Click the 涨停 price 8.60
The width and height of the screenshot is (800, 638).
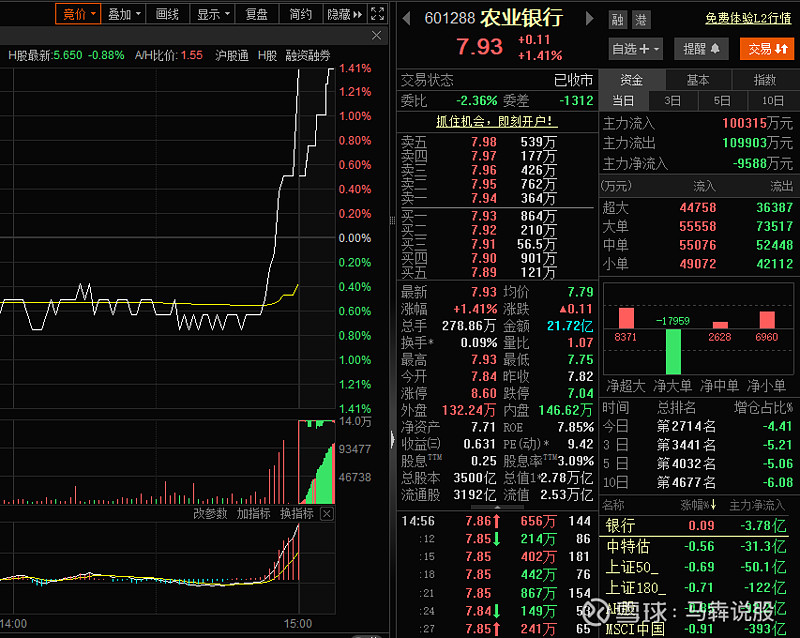[484, 394]
